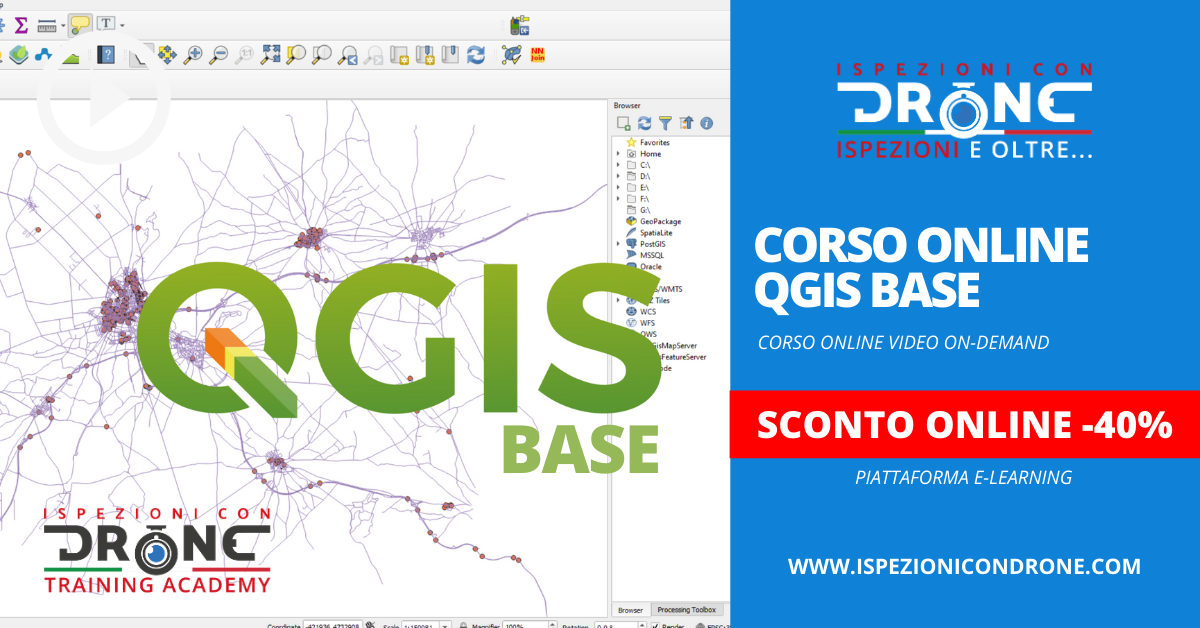The image size is (1200, 628).
Task: Click Collapse All in Browser panel
Action: pyautogui.click(x=686, y=123)
